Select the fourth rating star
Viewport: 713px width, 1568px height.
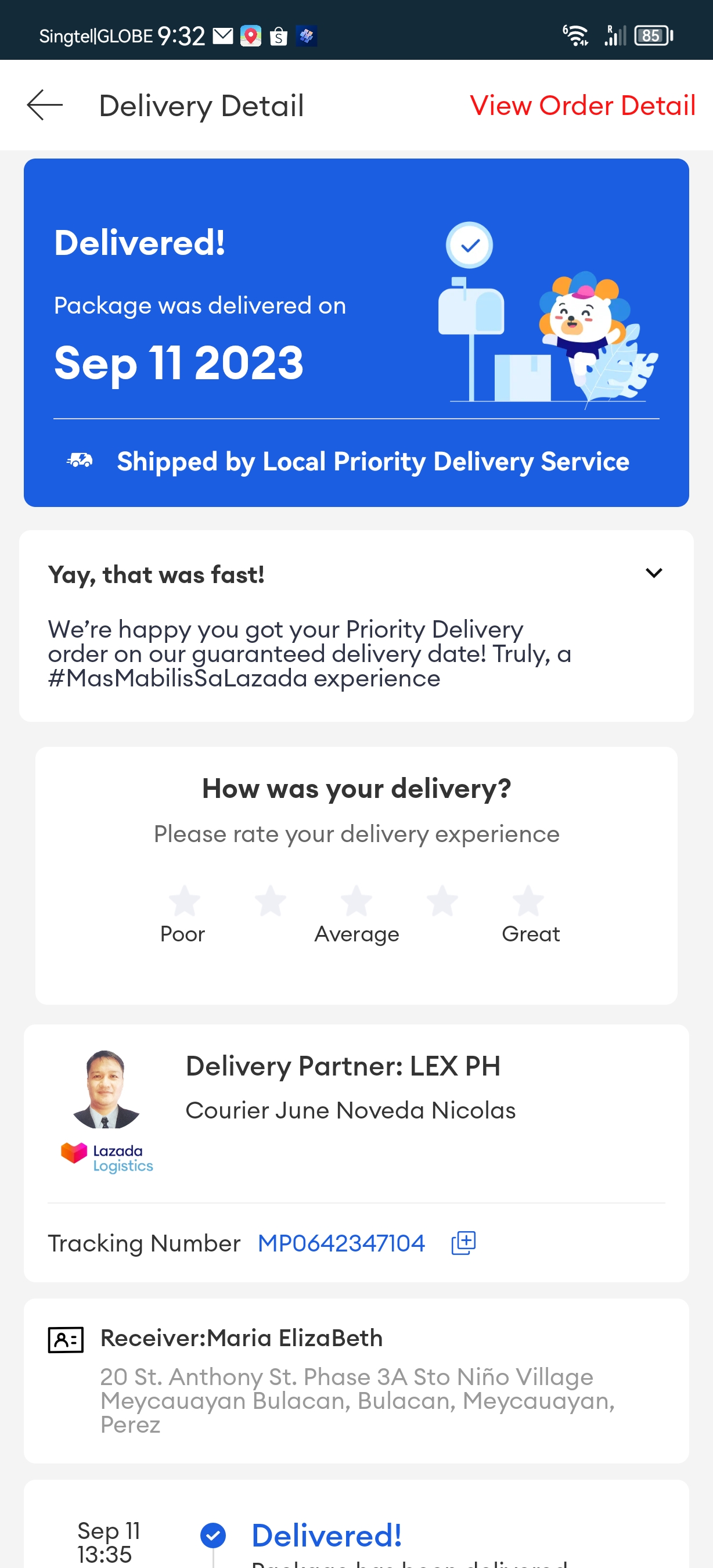click(442, 901)
